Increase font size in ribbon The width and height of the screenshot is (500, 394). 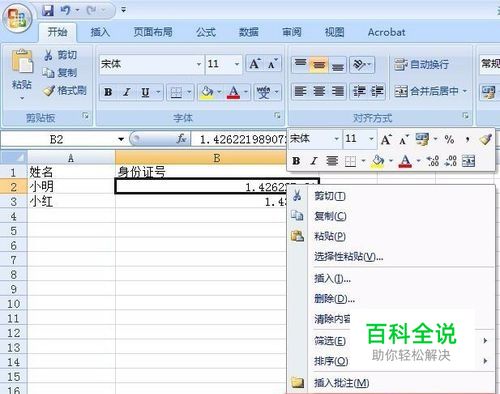coord(255,63)
